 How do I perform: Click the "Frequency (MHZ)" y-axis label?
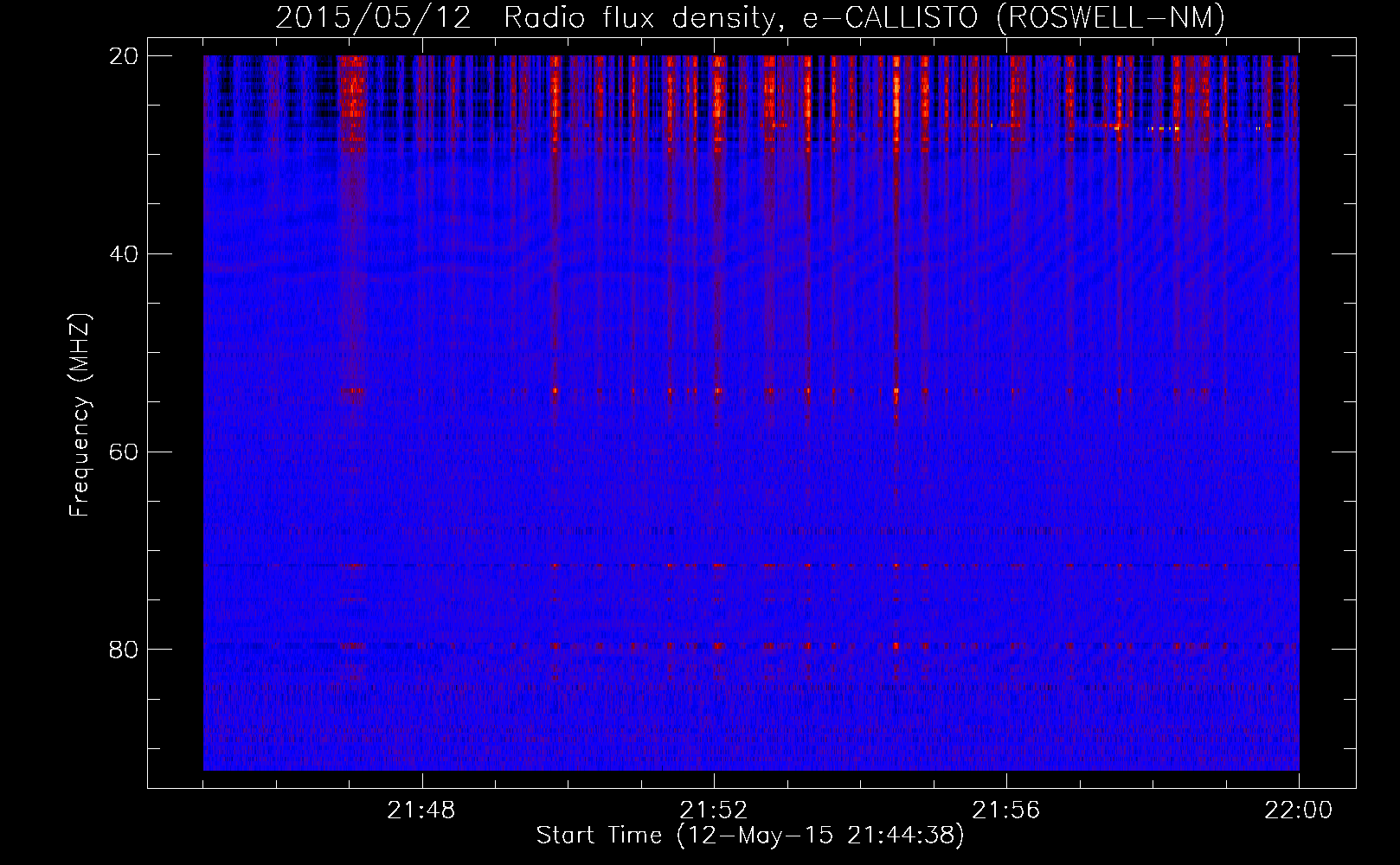[80, 415]
